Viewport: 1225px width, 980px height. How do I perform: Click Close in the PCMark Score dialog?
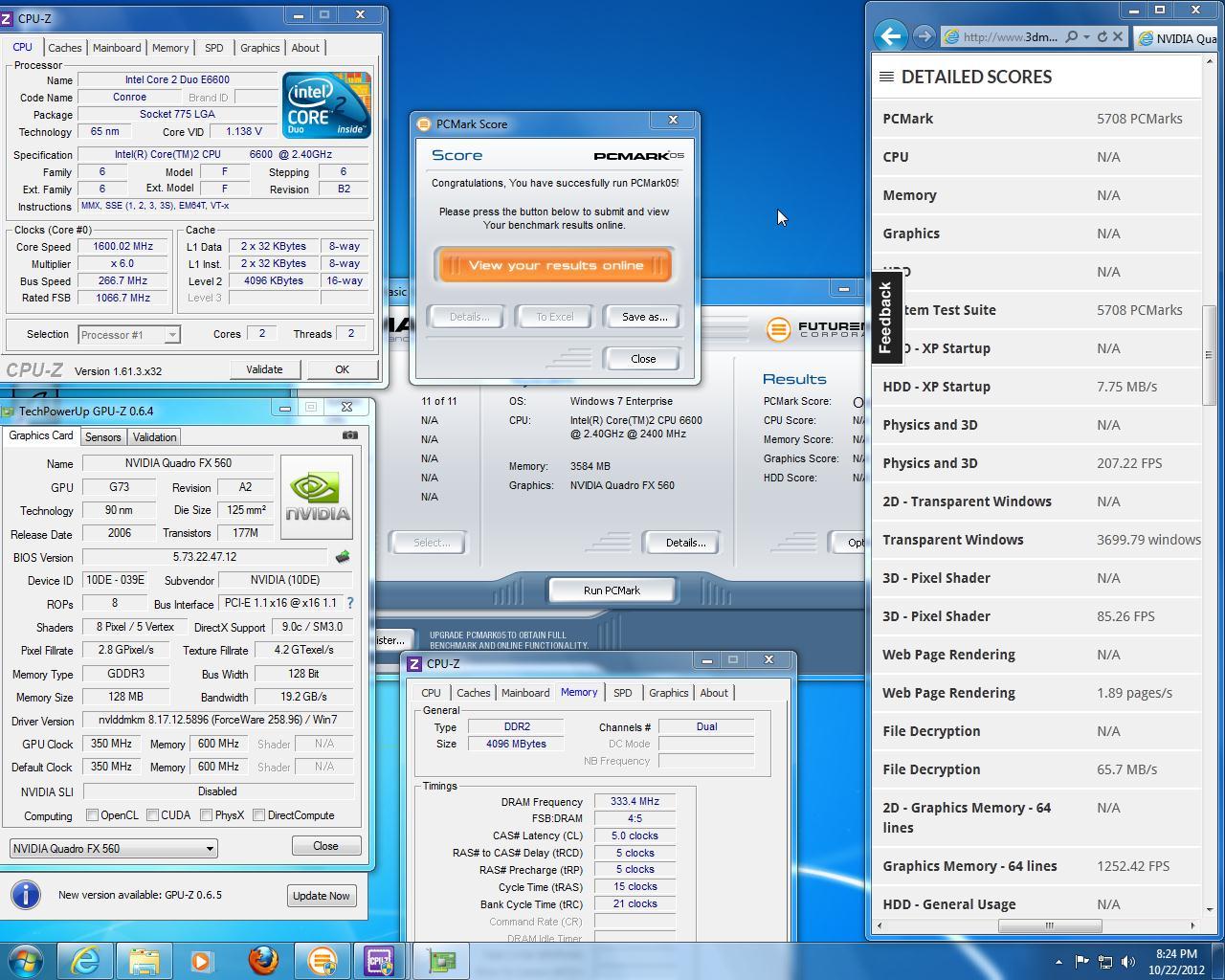click(x=643, y=359)
